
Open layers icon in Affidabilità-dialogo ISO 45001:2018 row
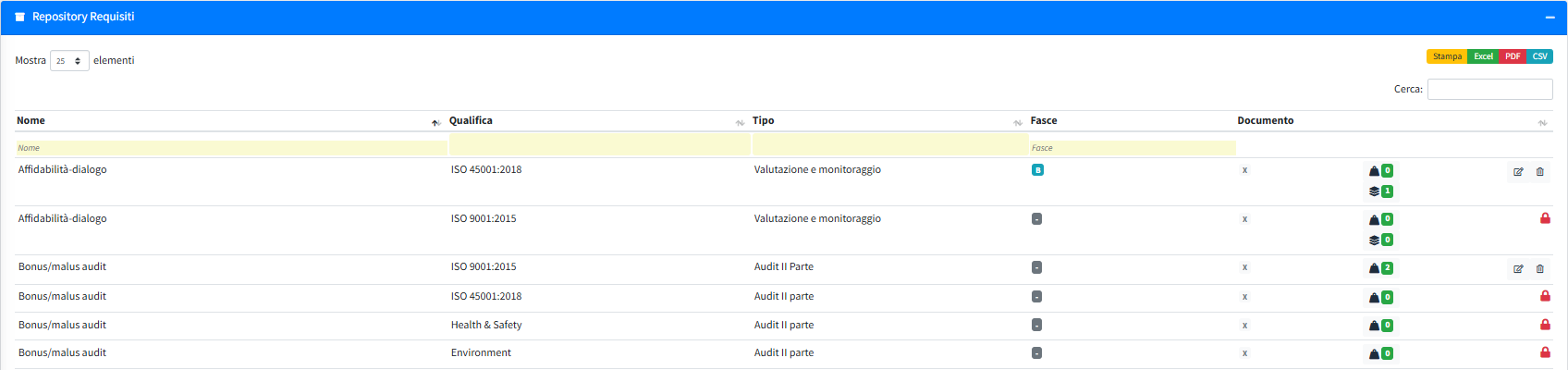tap(1374, 191)
